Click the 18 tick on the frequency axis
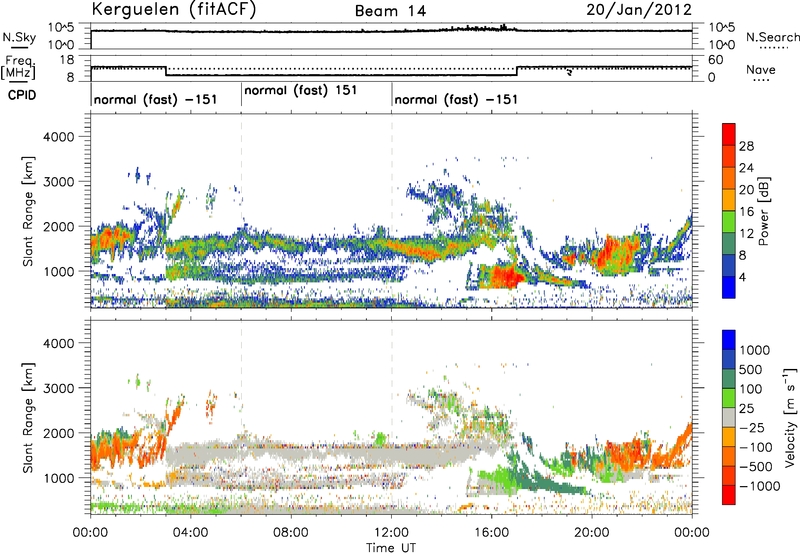Screen dimensions: 800x554 coord(68,60)
